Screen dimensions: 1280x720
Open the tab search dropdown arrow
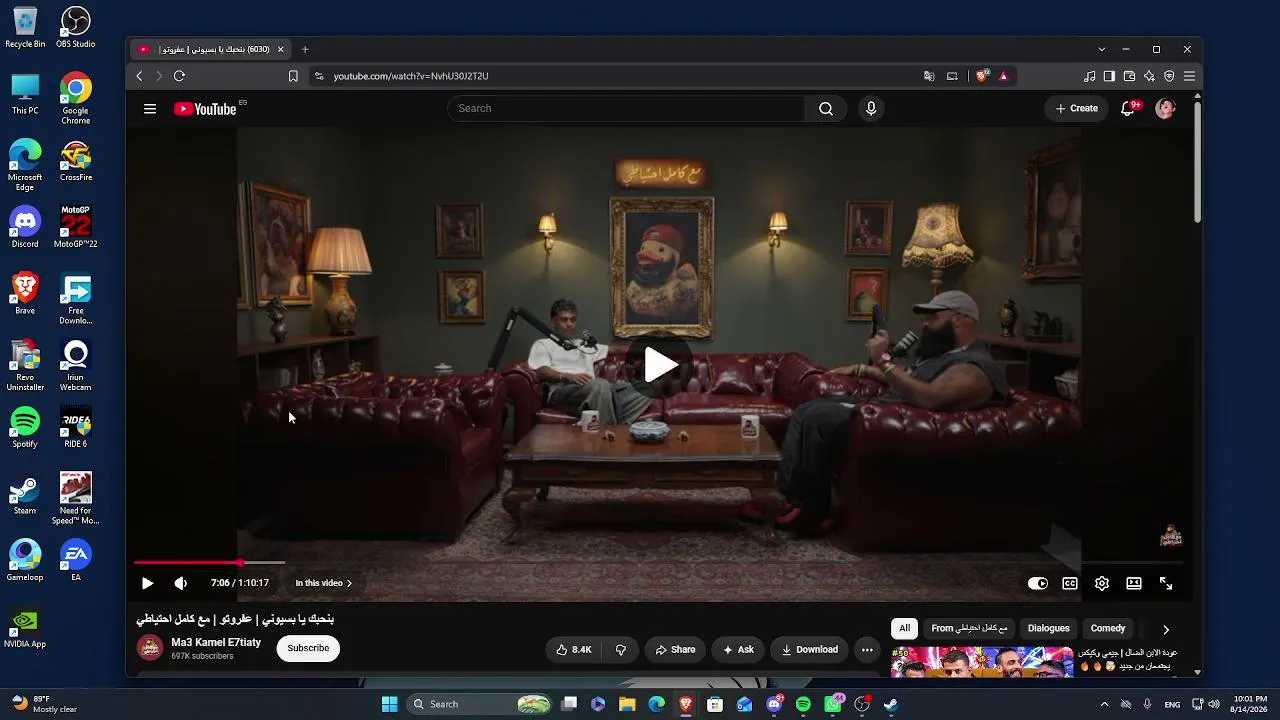(1102, 49)
